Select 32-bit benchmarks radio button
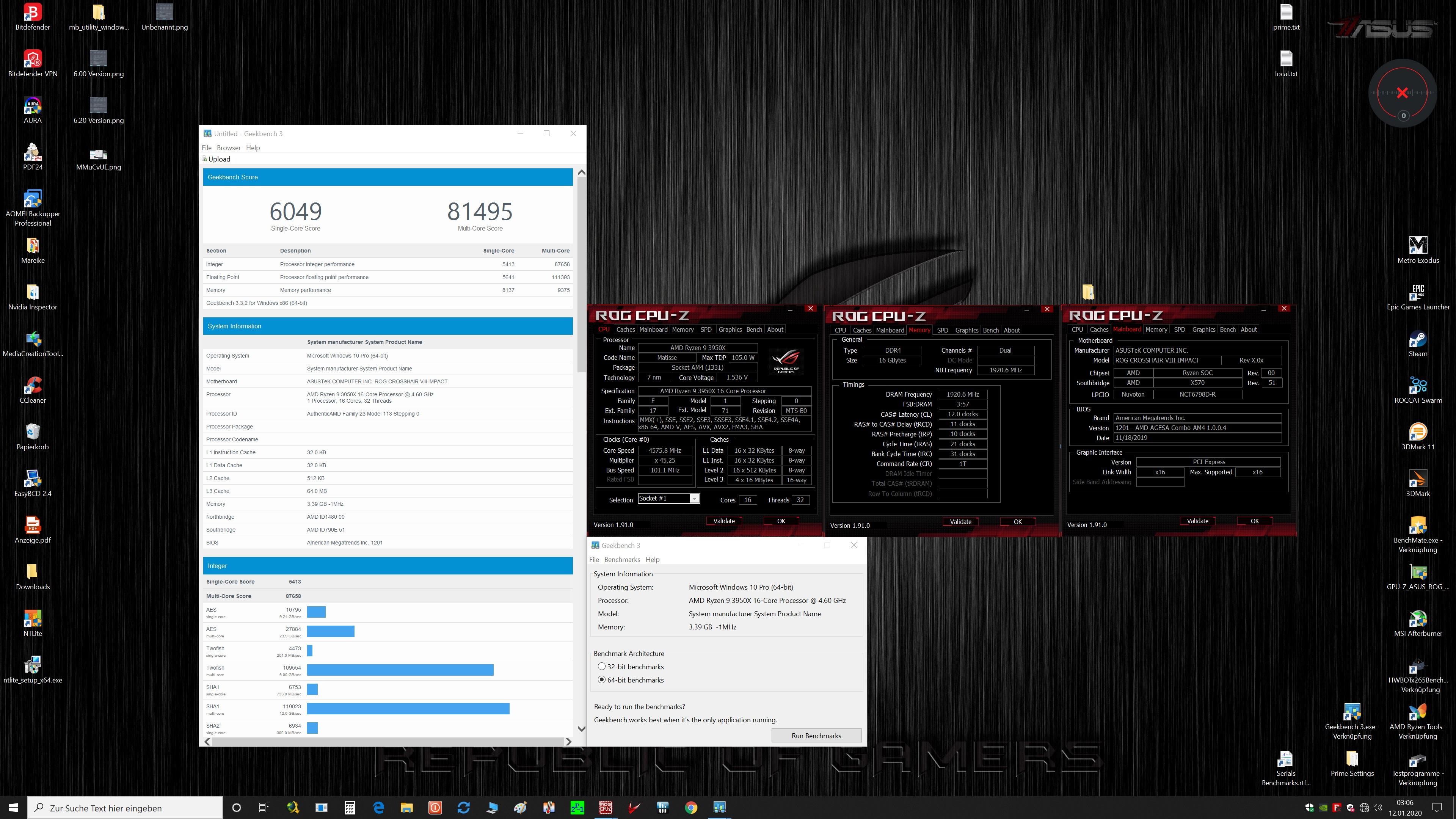1456x819 pixels. (x=602, y=667)
